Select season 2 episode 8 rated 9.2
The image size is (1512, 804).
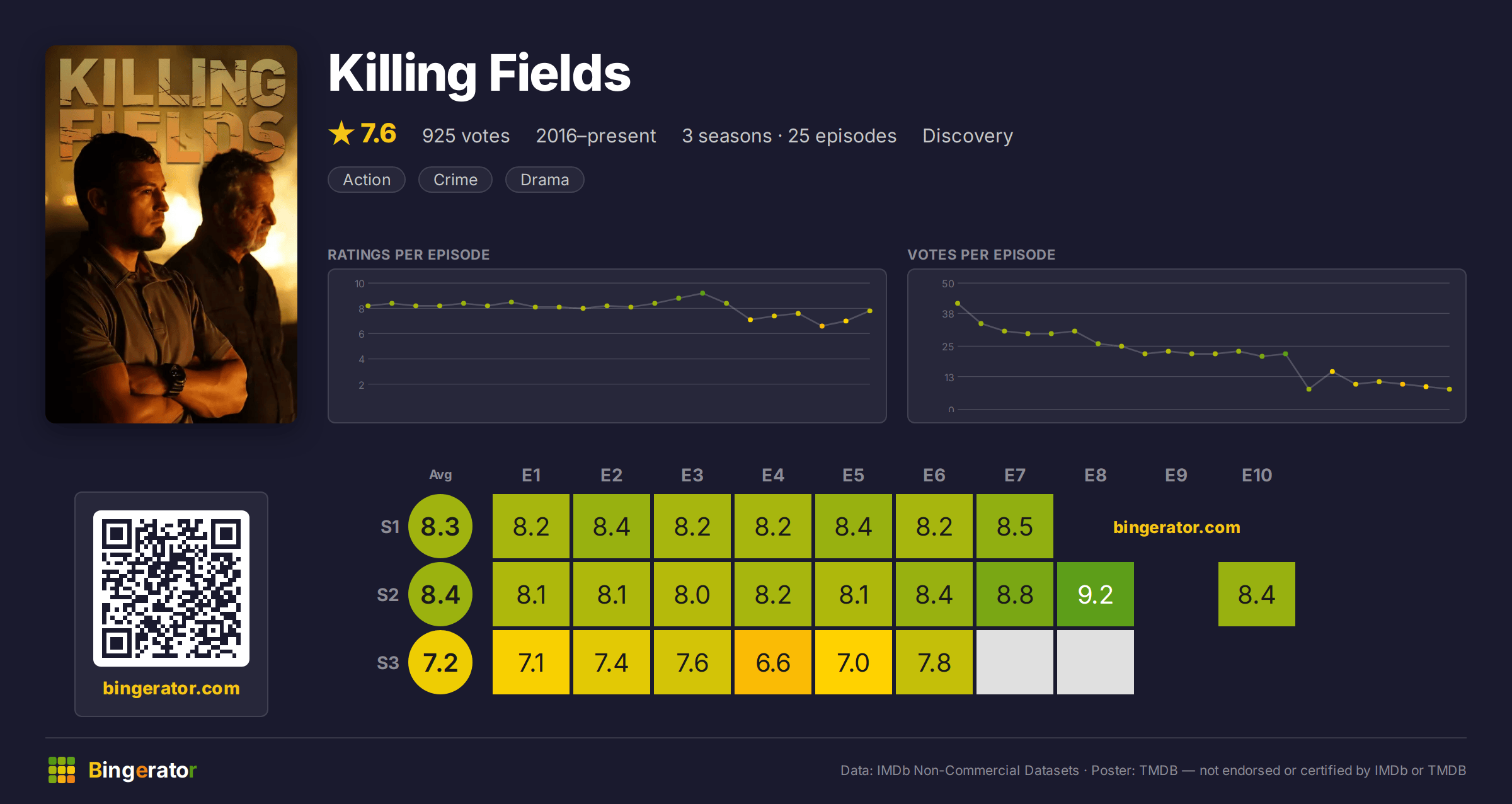coord(1096,594)
